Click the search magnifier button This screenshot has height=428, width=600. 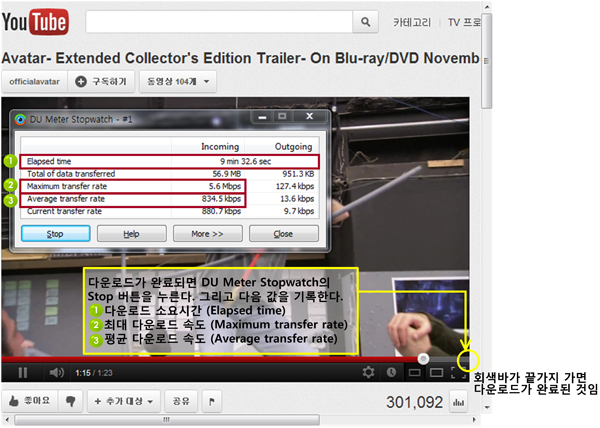coord(365,22)
